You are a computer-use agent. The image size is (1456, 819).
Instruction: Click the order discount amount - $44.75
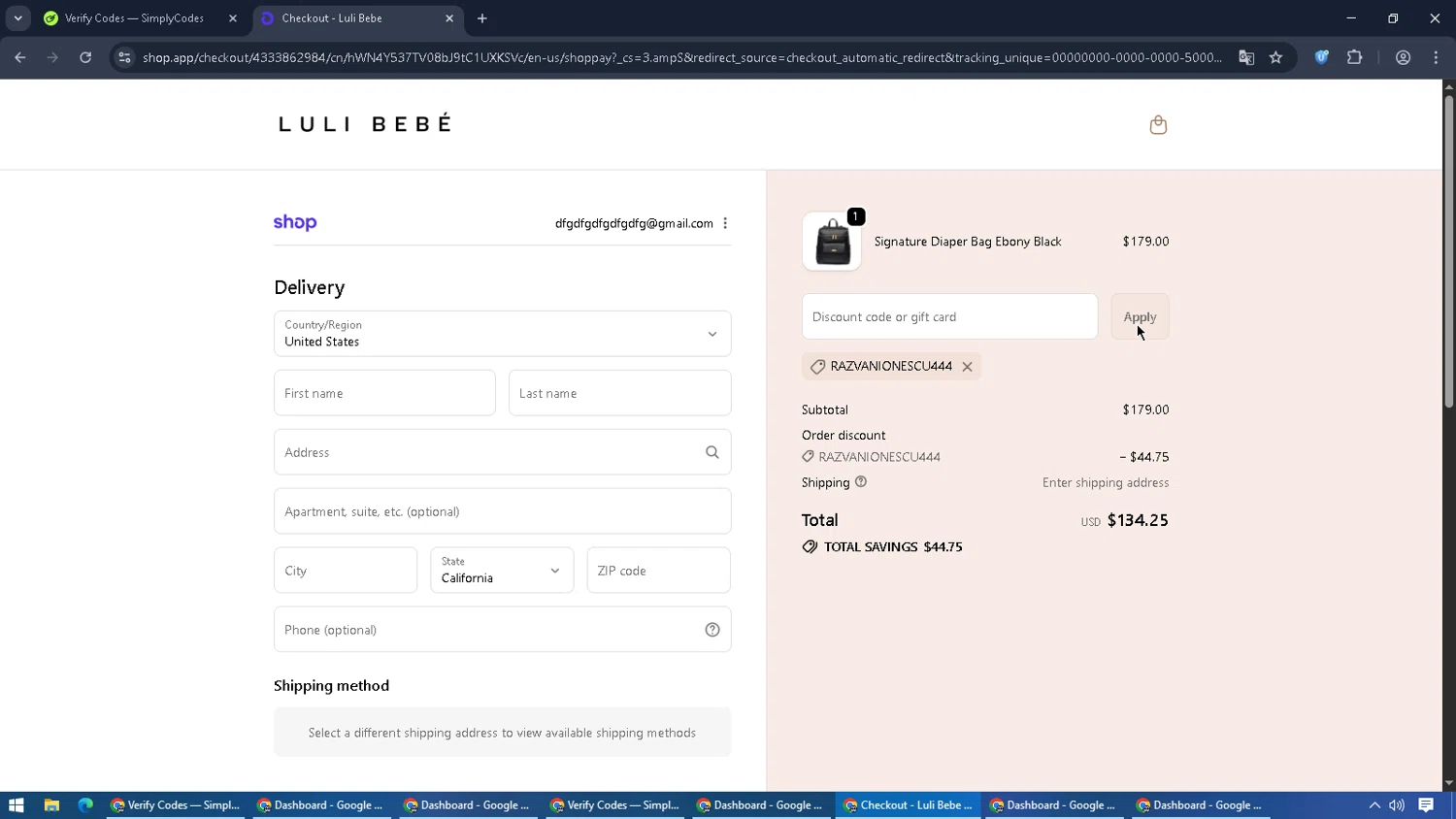tap(1144, 457)
